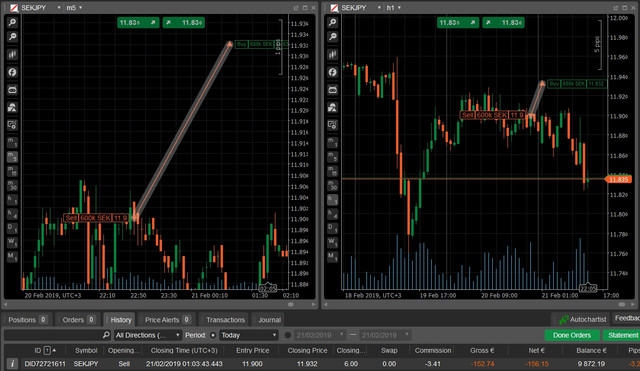Take chartshot using m5 chart camera icon
Viewport: 640px width, 371px height.
pos(12,125)
